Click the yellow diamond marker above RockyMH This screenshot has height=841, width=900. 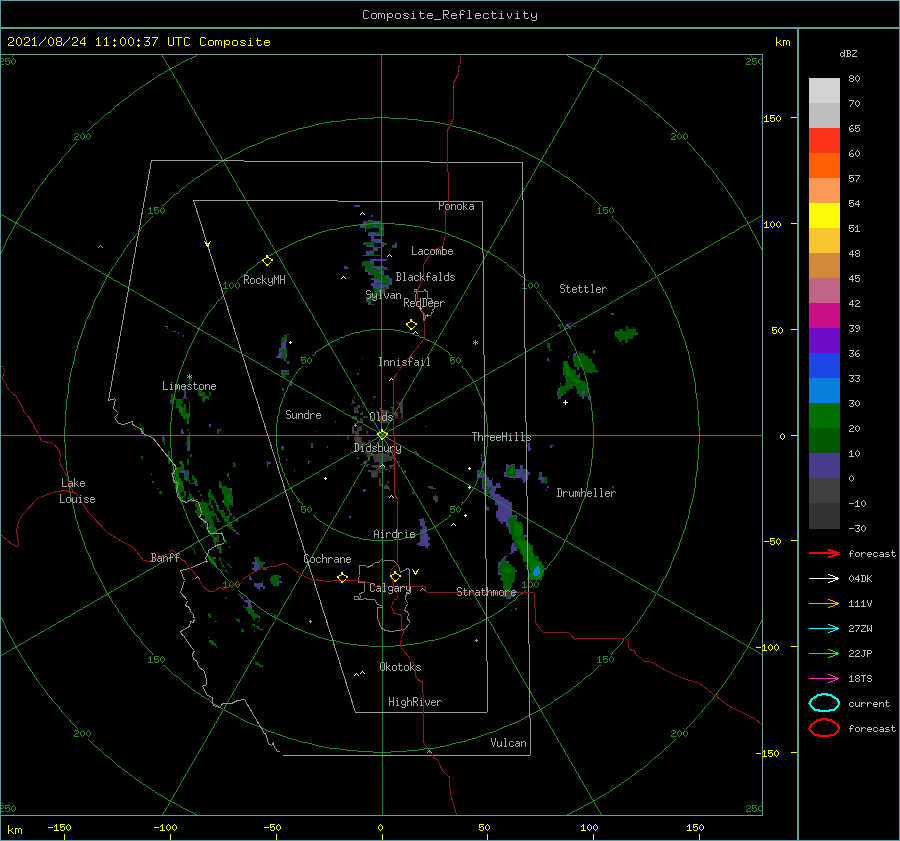point(267,261)
